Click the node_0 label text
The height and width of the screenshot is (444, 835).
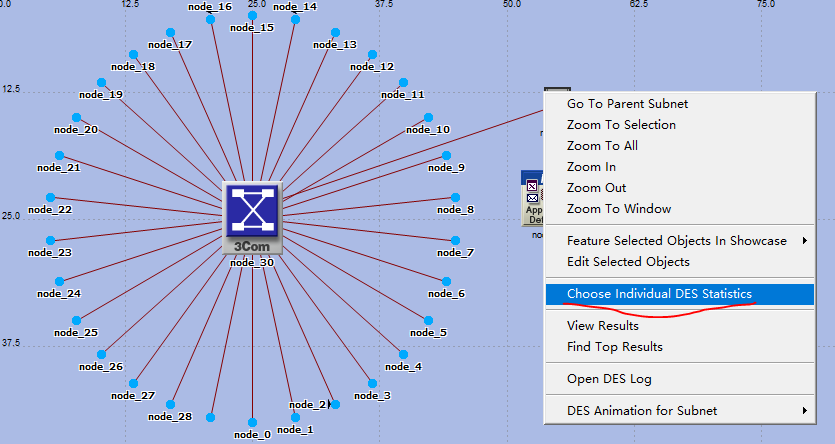[x=252, y=435]
